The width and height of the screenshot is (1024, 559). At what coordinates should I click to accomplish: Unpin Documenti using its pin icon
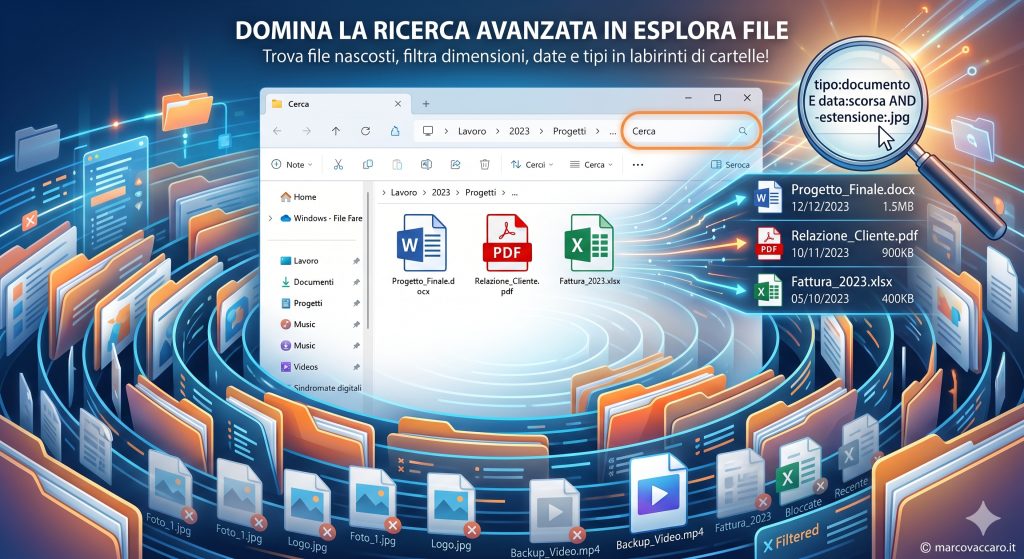(357, 282)
